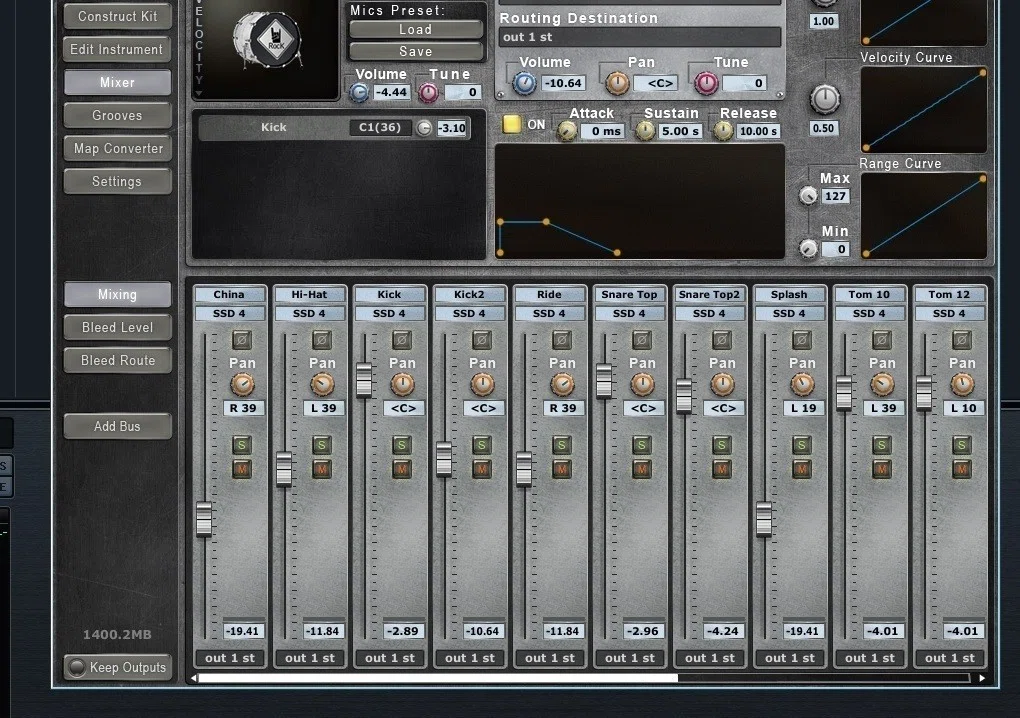
Task: Click the Add Bus button
Action: [x=118, y=427]
